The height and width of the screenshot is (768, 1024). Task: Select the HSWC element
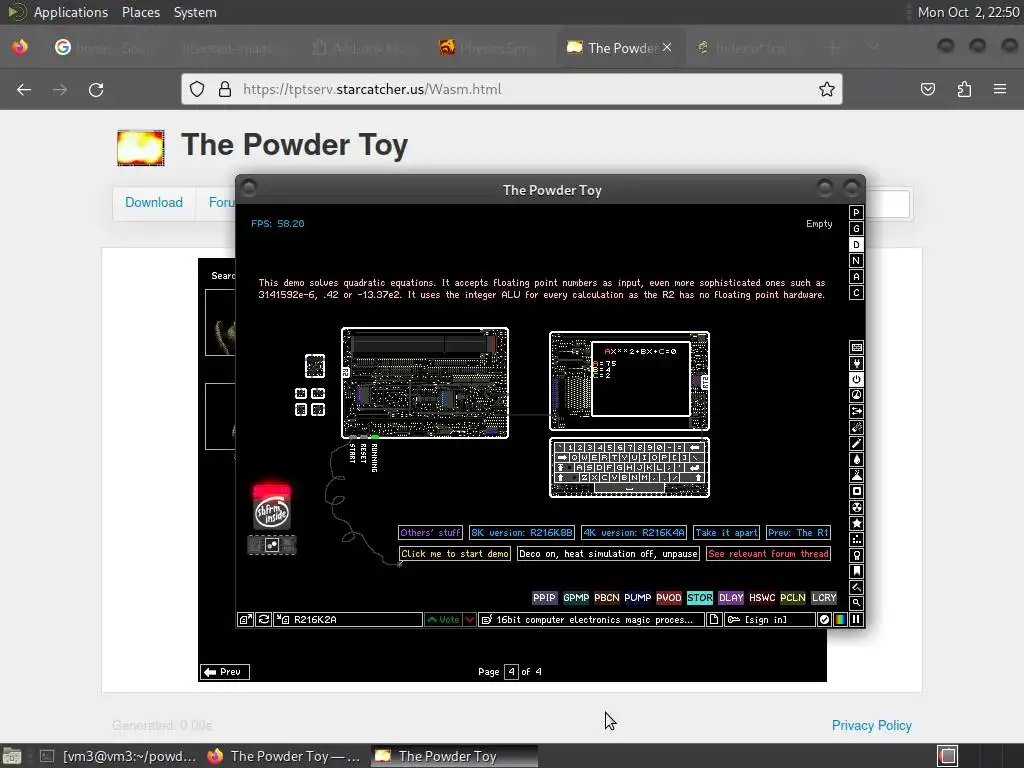click(762, 598)
